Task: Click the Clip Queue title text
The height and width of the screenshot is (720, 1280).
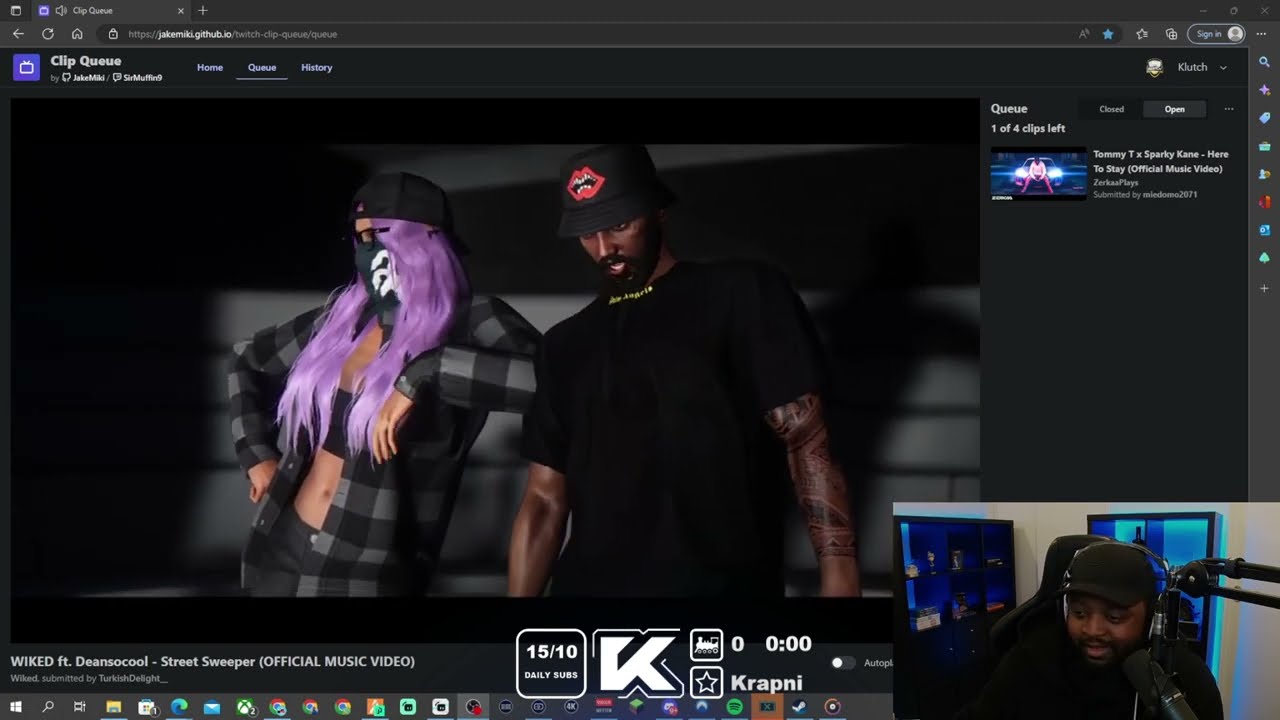Action: (86, 61)
